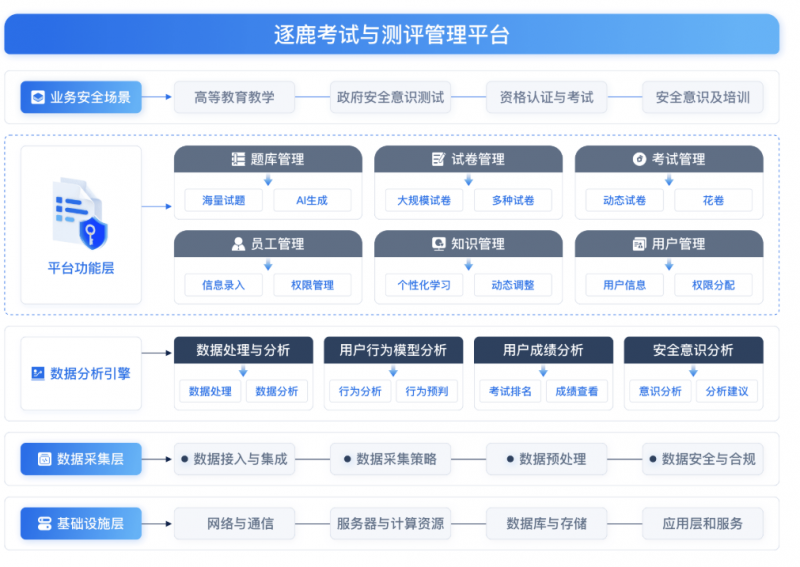
Task: Click the 网络与通信 box
Action: pos(234,523)
